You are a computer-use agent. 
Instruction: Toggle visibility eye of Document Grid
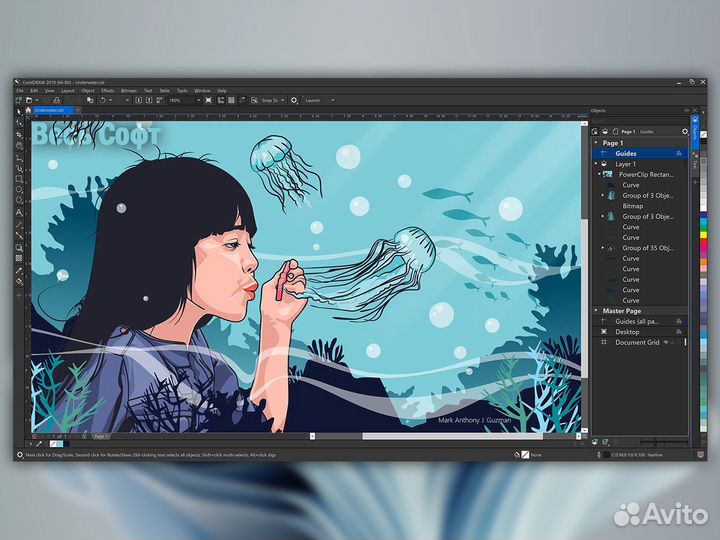(x=666, y=342)
